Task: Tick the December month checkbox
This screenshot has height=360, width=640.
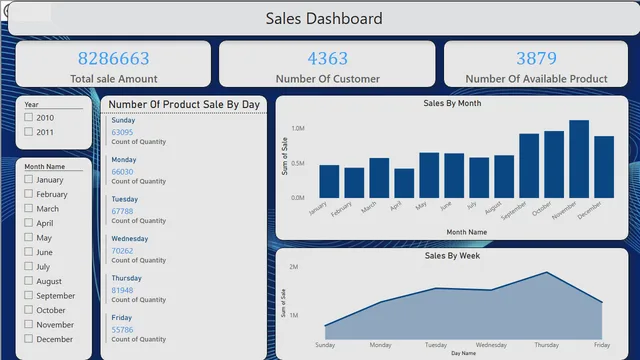Action: [x=29, y=338]
